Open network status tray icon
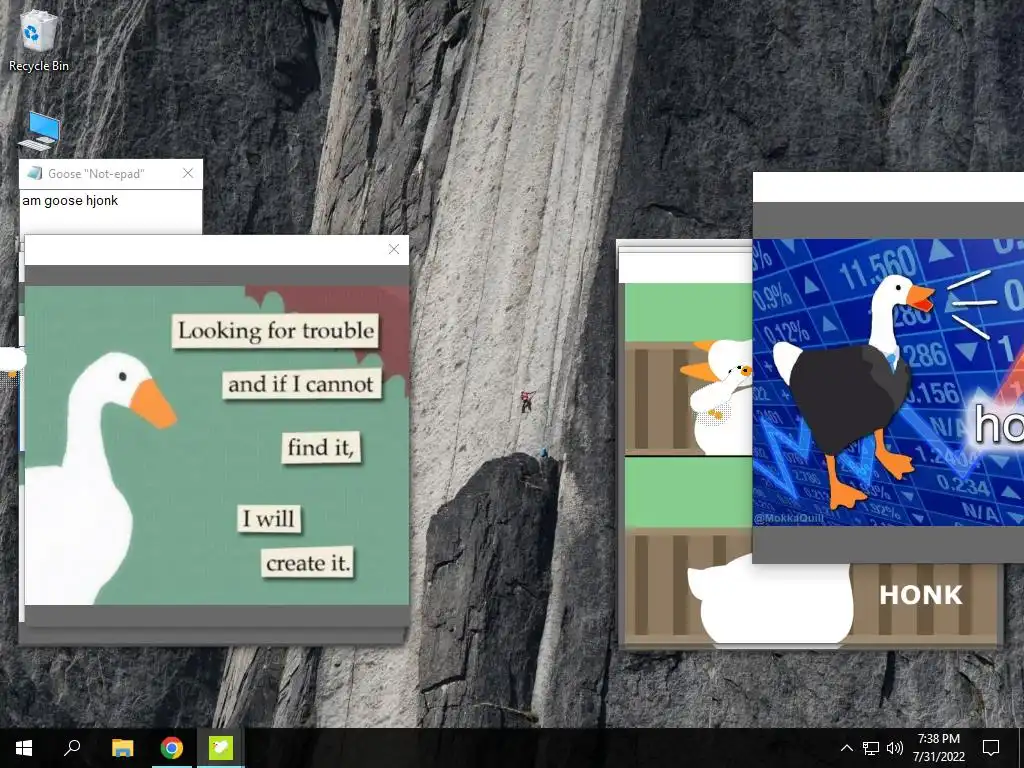The height and width of the screenshot is (768, 1024). (871, 748)
